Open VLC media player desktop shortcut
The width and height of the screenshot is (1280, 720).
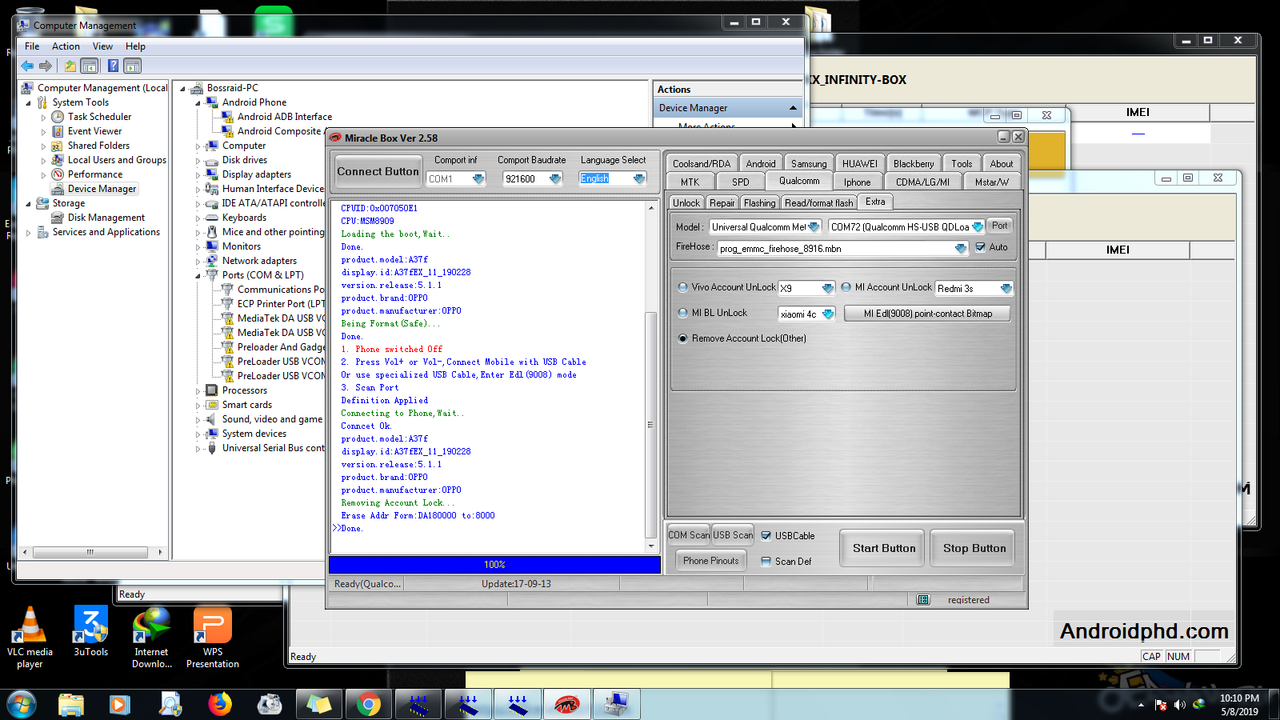[30, 637]
